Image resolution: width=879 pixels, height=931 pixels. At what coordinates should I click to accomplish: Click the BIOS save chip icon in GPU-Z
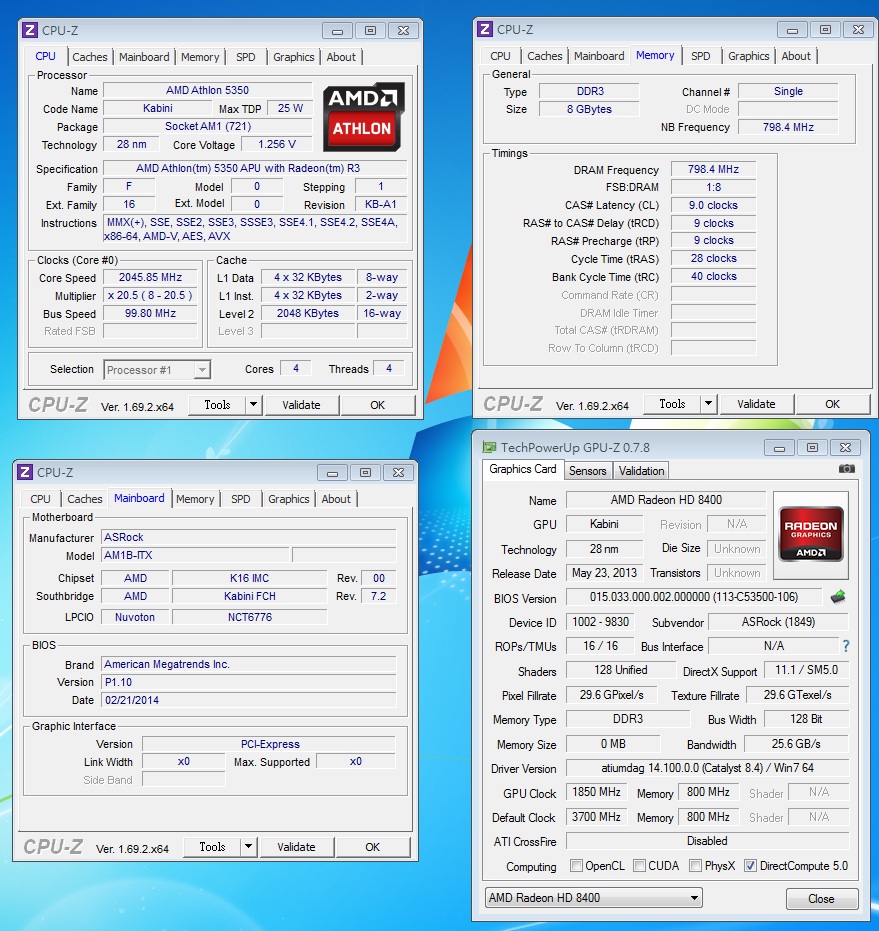point(838,597)
